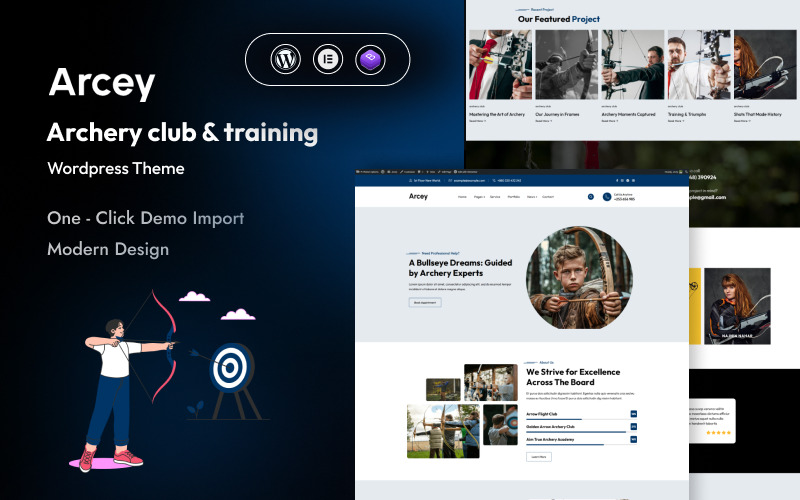Click the purple box plugin icon
The width and height of the screenshot is (800, 500).
pyautogui.click(x=369, y=59)
